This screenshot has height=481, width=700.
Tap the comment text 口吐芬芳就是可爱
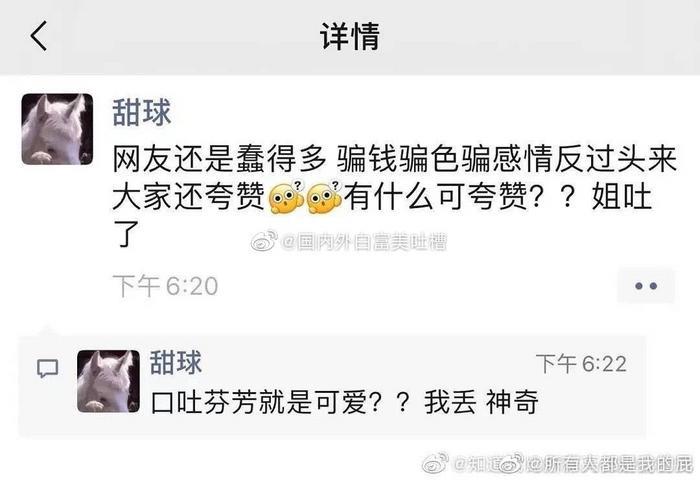pos(261,402)
